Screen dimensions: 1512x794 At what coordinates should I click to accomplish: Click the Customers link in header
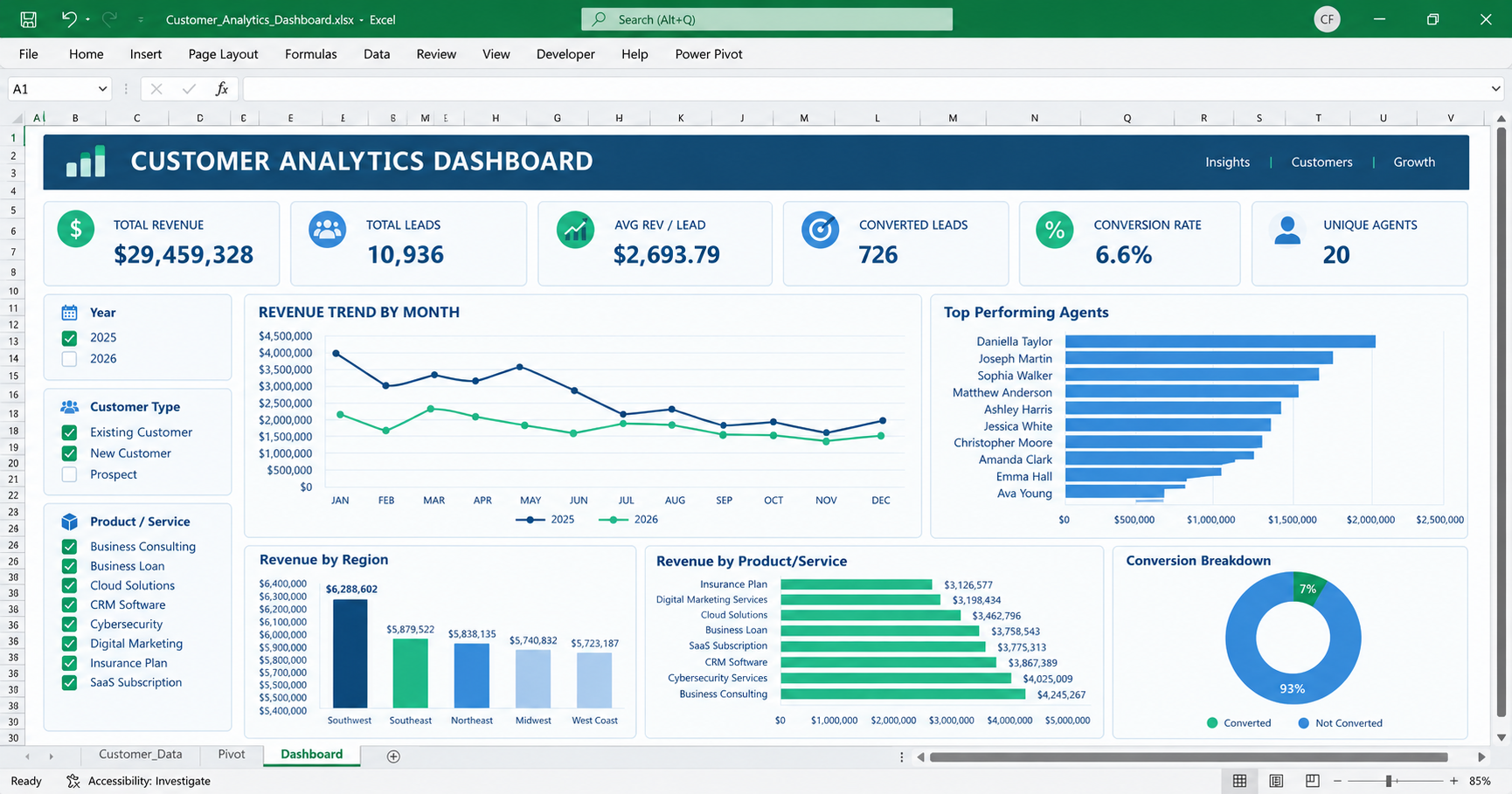coord(1321,162)
